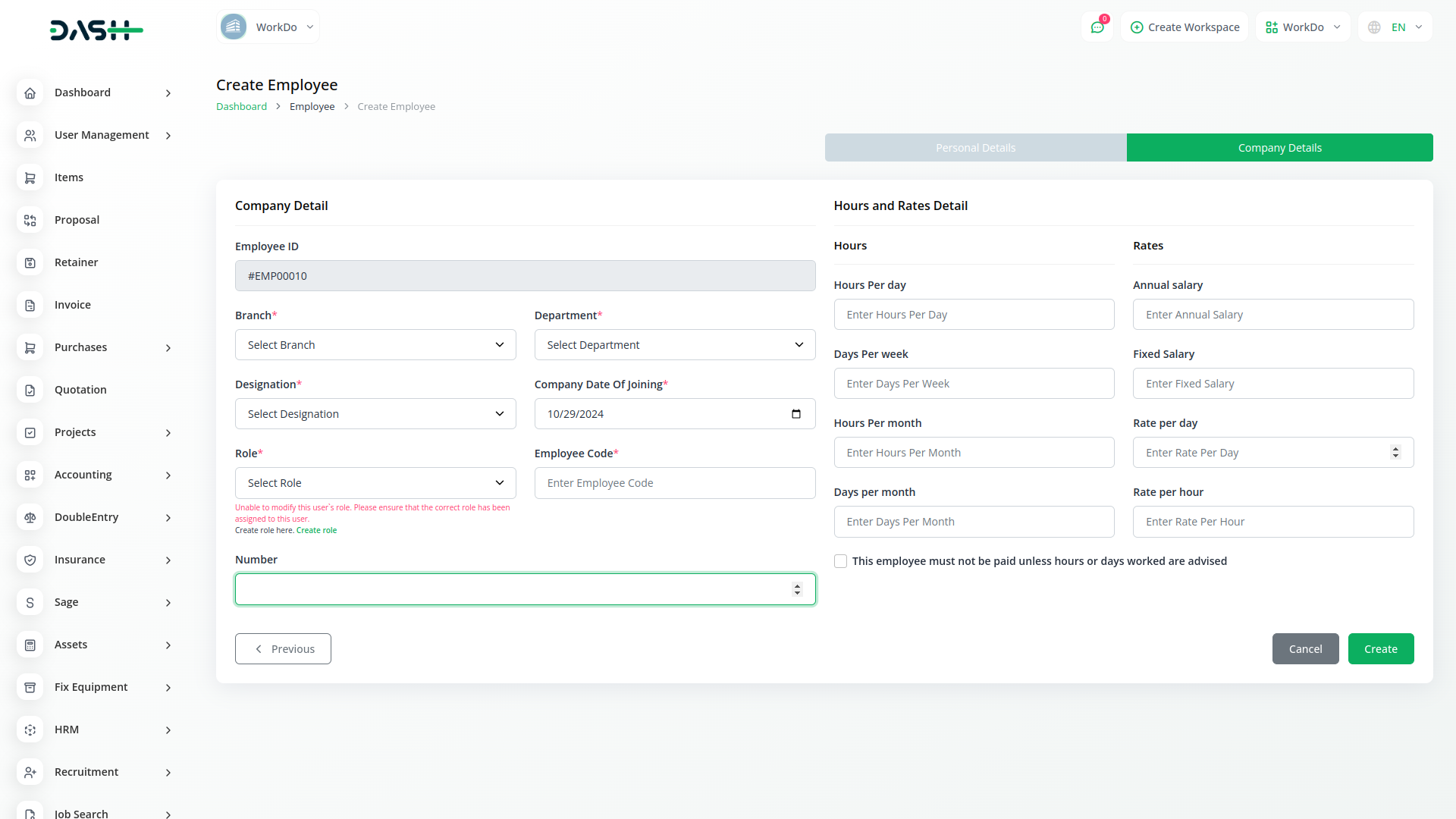Click the green Create button

1380,649
